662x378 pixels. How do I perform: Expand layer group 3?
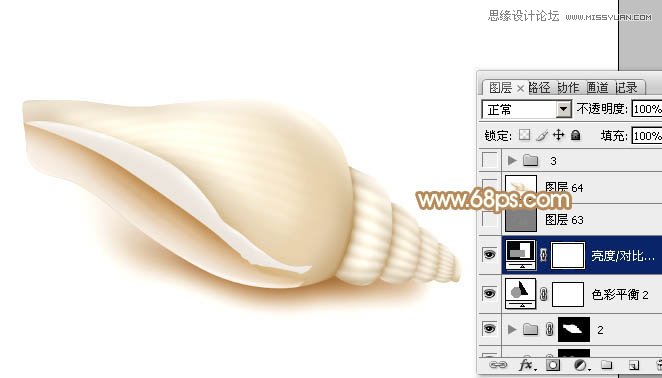coord(512,160)
